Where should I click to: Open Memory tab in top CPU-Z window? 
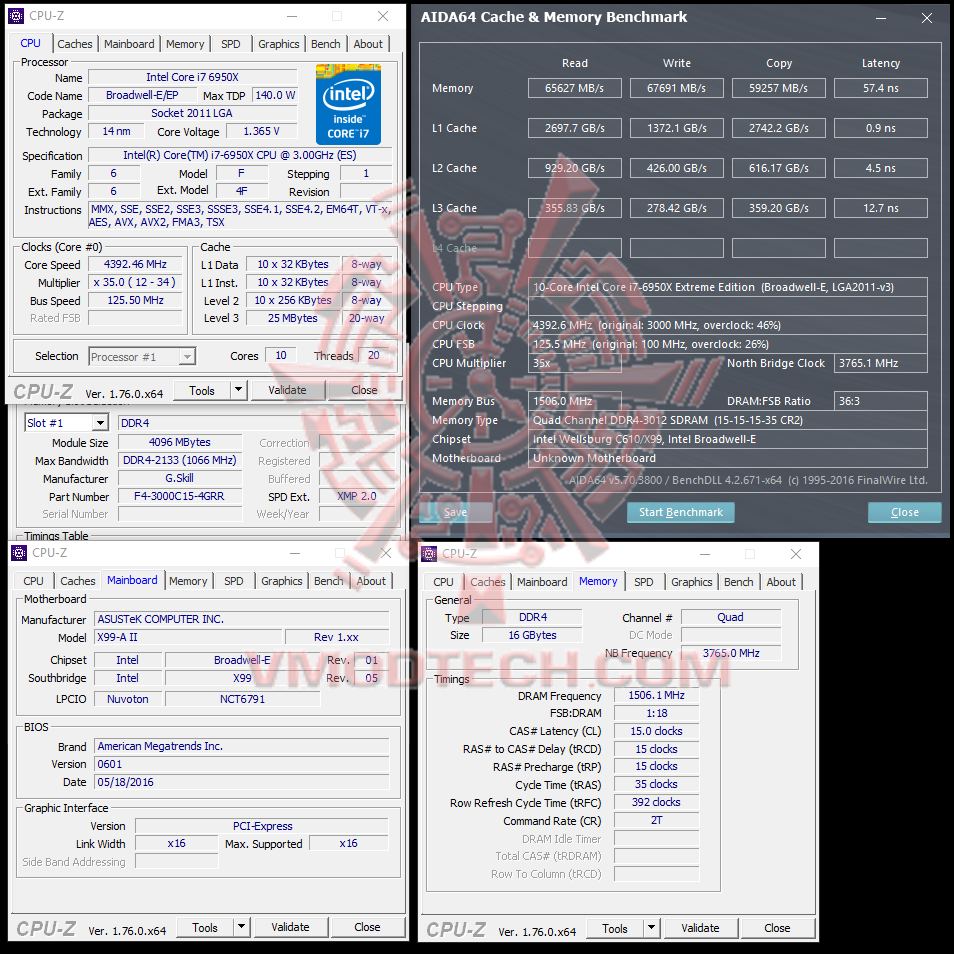185,44
